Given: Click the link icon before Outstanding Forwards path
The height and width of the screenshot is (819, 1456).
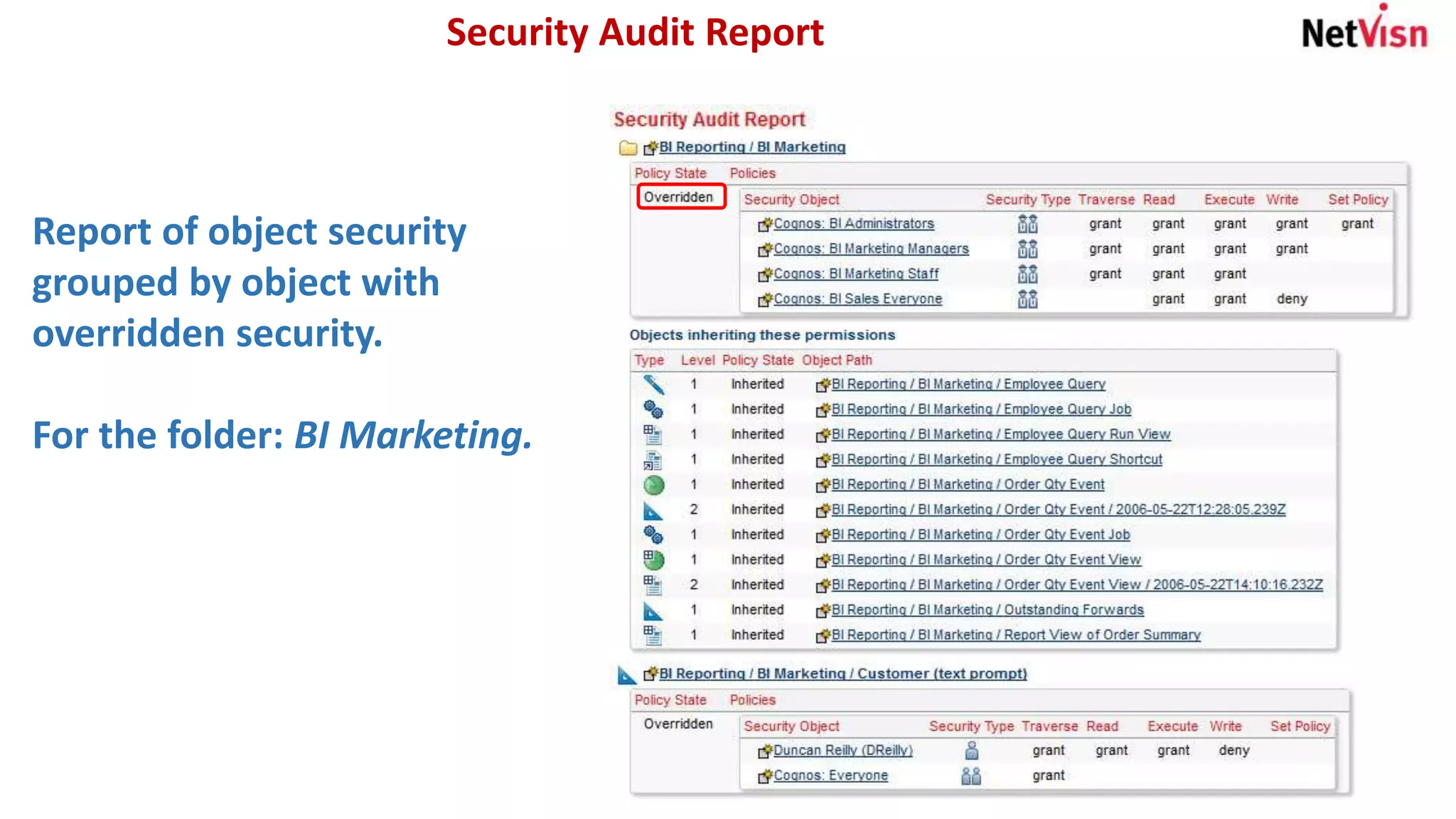Looking at the screenshot, I should click(x=823, y=611).
